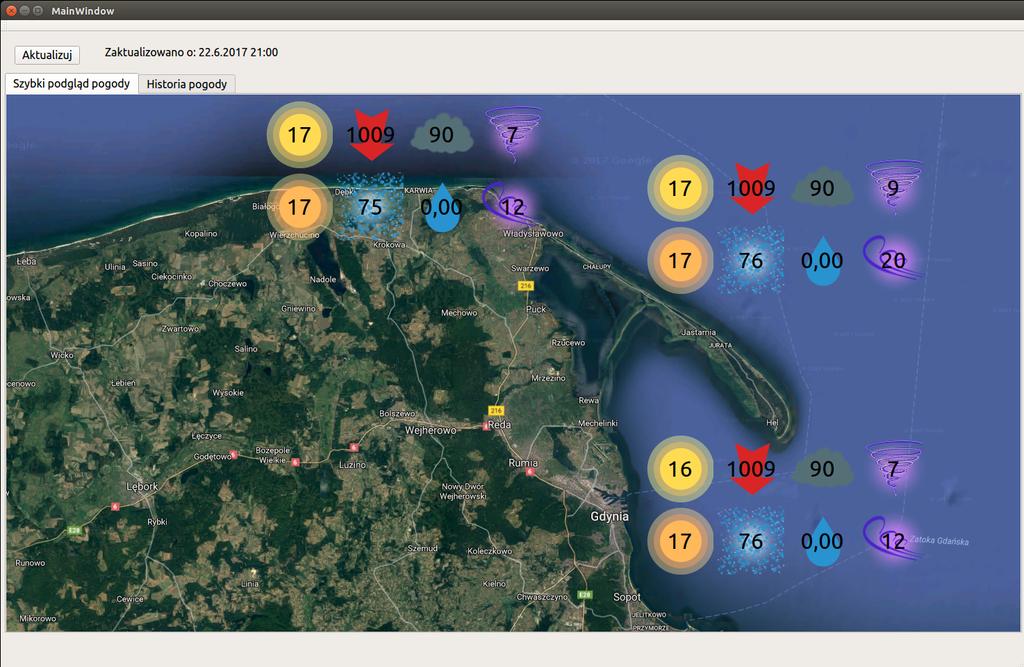Click the humidity icon showing 75
1024x667 pixels.
(370, 207)
